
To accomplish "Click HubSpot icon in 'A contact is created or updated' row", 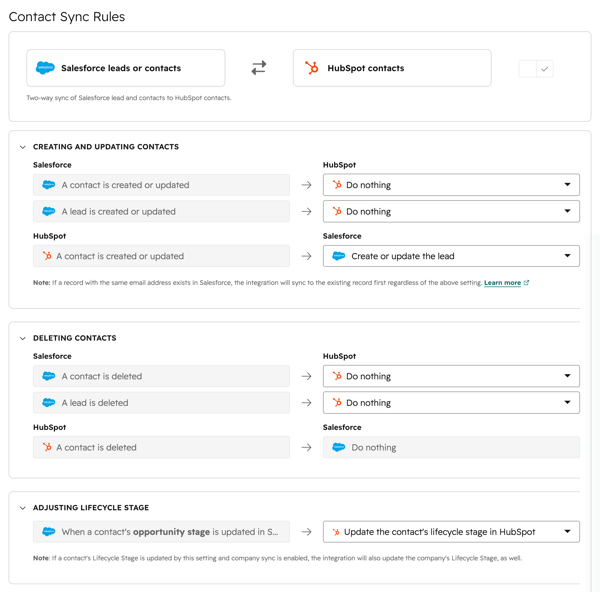I will [47, 256].
